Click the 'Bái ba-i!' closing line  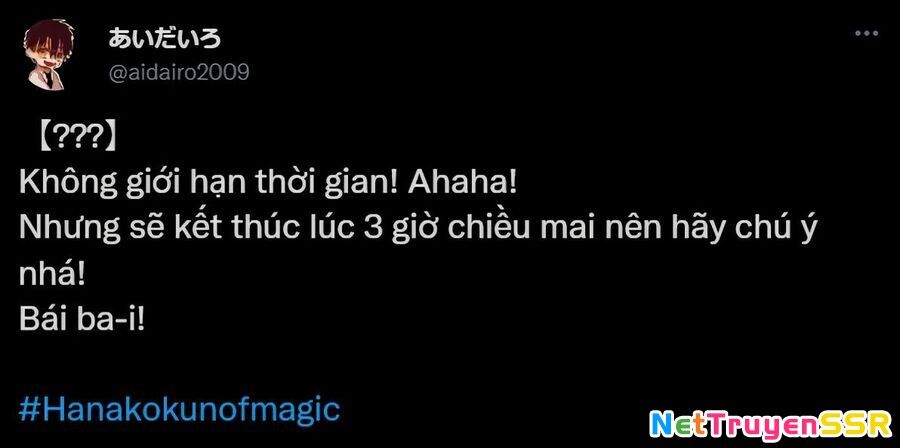tap(82, 320)
